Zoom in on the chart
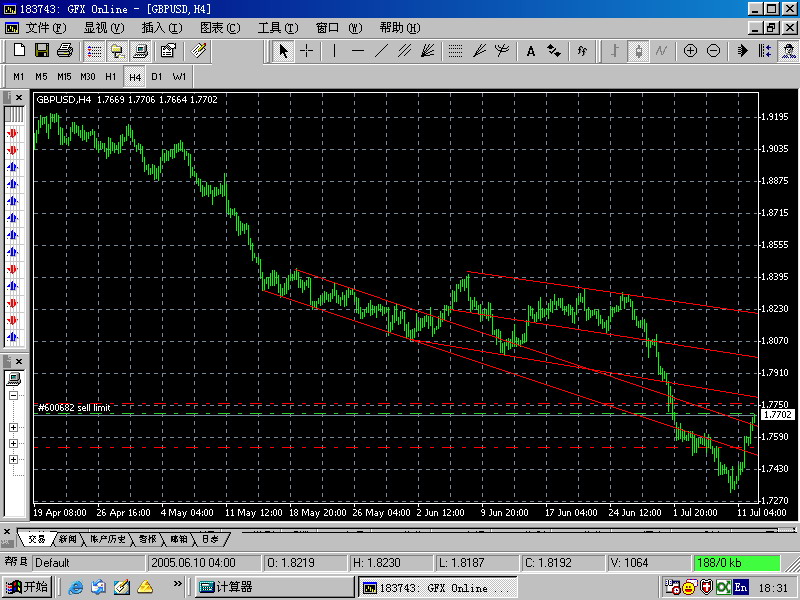The width and height of the screenshot is (800, 600). [690, 50]
